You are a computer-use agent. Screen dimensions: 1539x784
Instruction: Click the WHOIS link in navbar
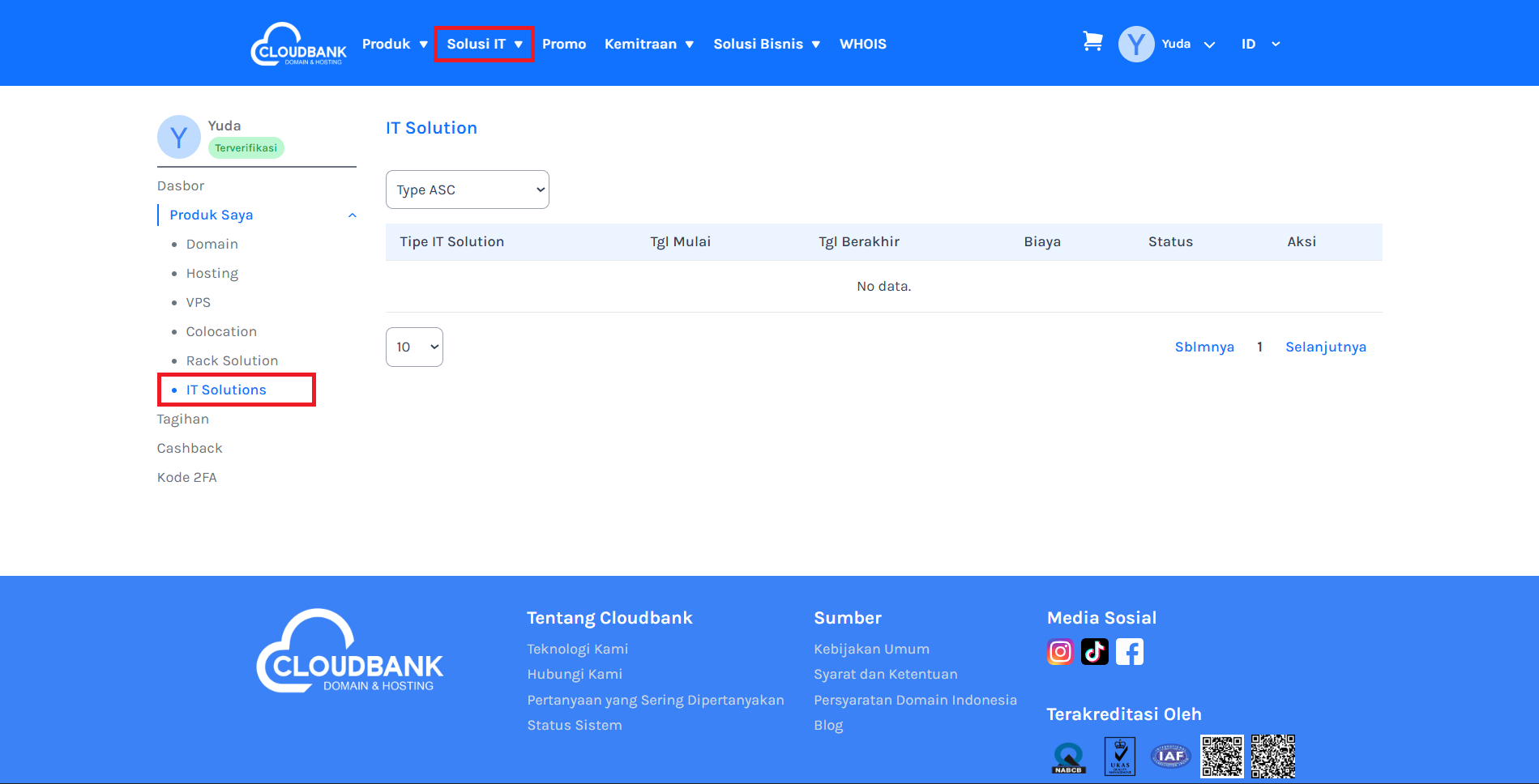click(862, 45)
